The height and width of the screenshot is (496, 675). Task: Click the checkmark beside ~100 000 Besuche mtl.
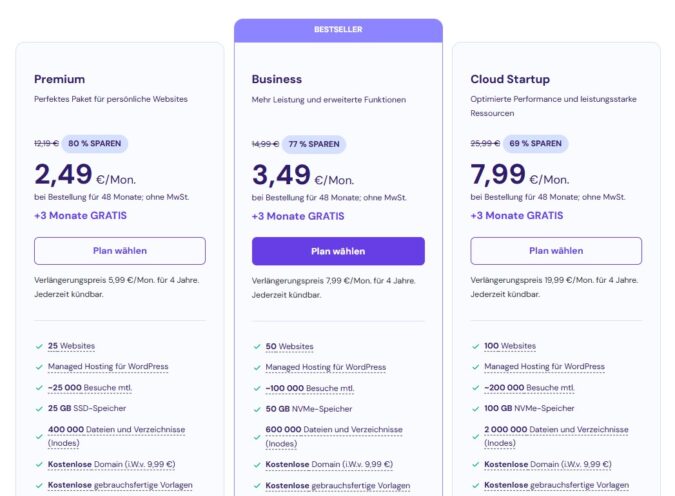click(257, 388)
